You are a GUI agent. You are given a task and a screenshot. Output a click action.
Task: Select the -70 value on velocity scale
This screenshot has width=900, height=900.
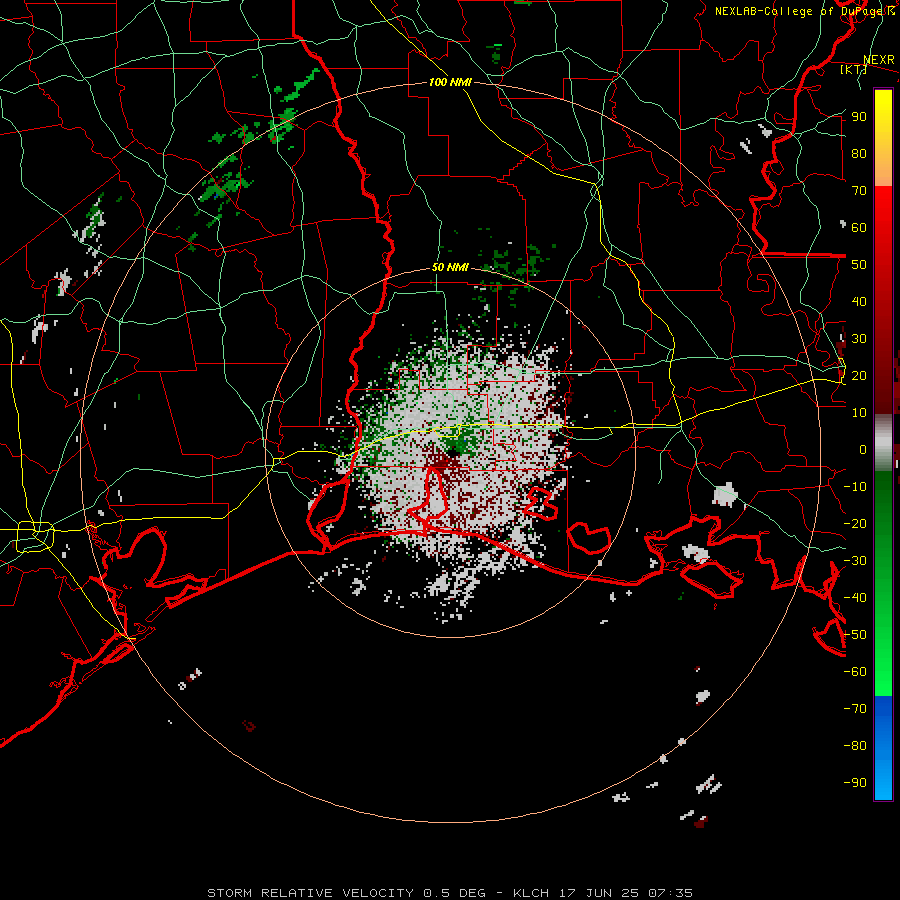855,709
